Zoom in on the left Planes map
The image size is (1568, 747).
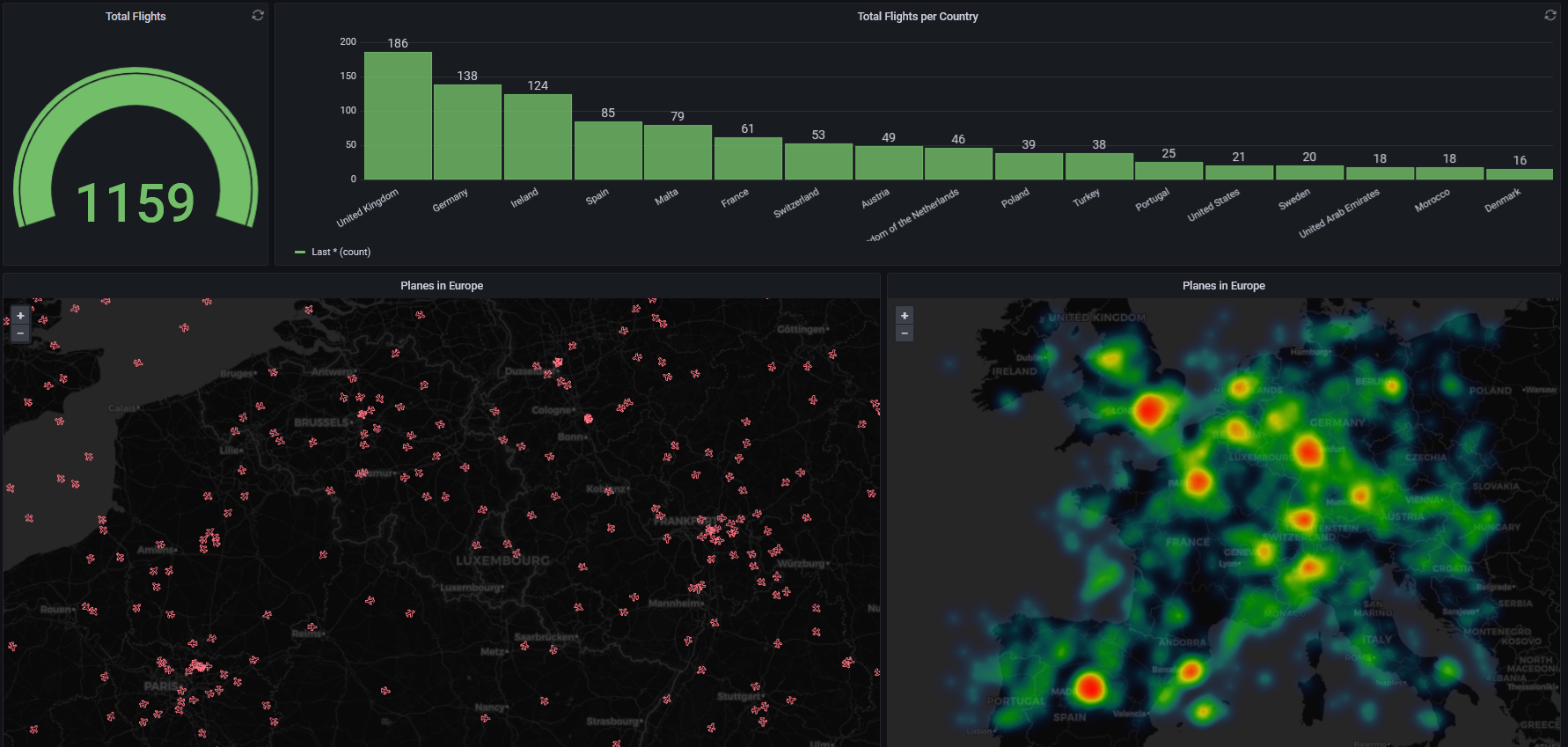pos(20,316)
